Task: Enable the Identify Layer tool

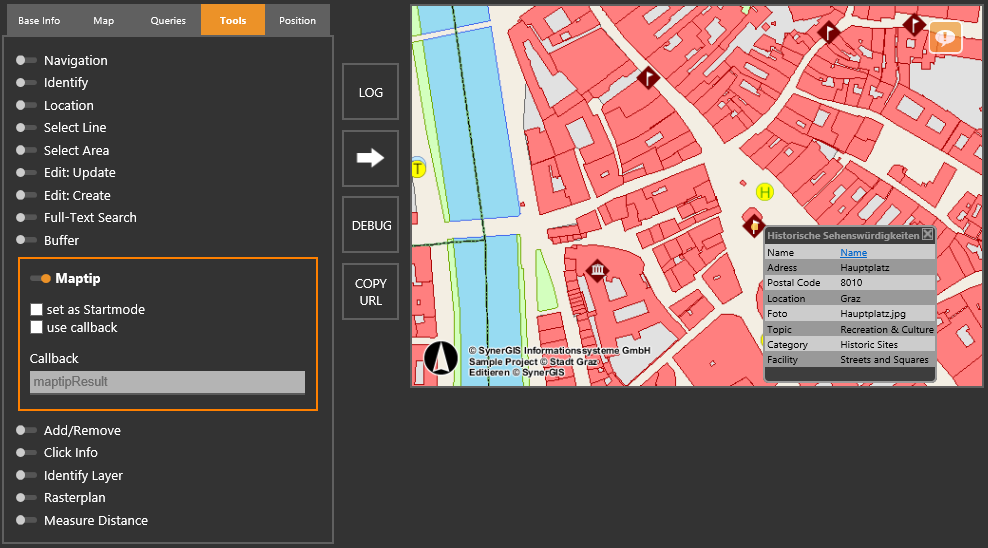Action: tap(26, 475)
